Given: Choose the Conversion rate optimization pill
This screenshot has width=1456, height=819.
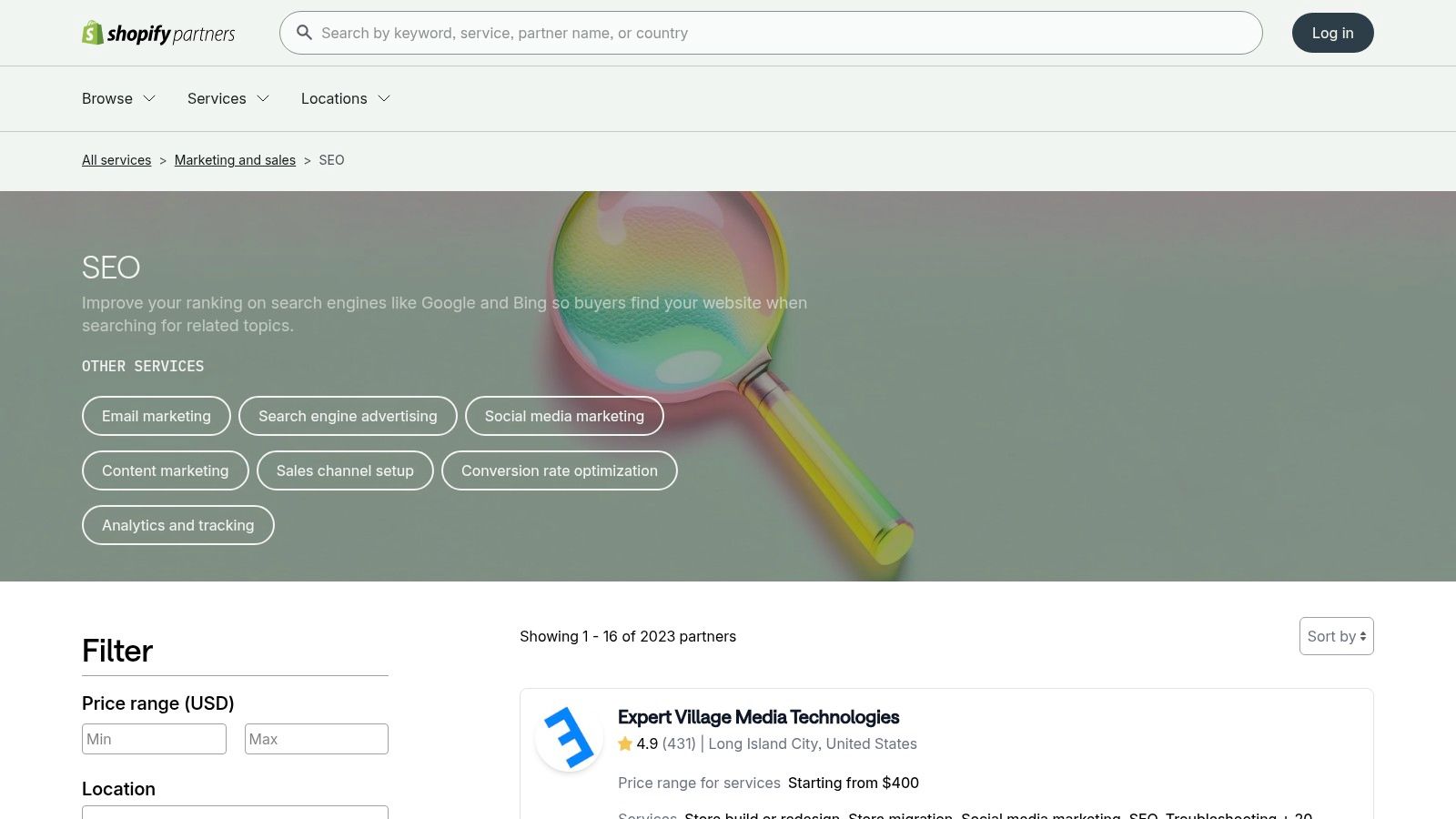Looking at the screenshot, I should pos(560,470).
